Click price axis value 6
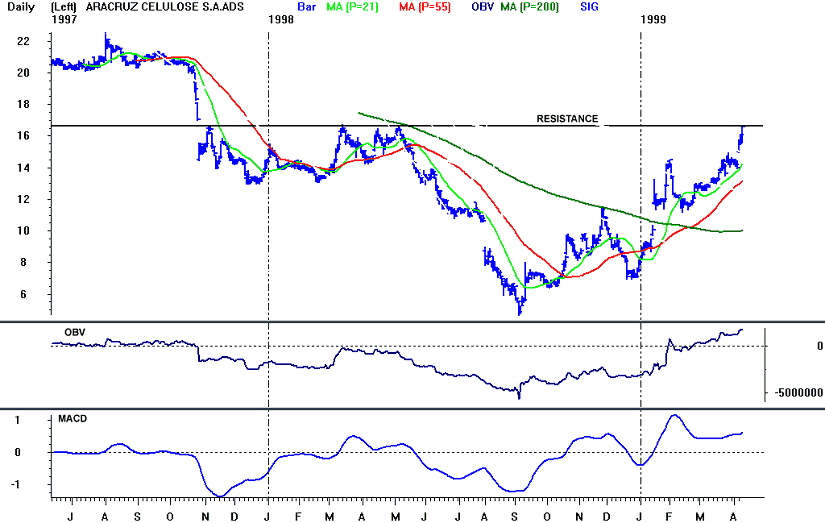 coord(23,294)
